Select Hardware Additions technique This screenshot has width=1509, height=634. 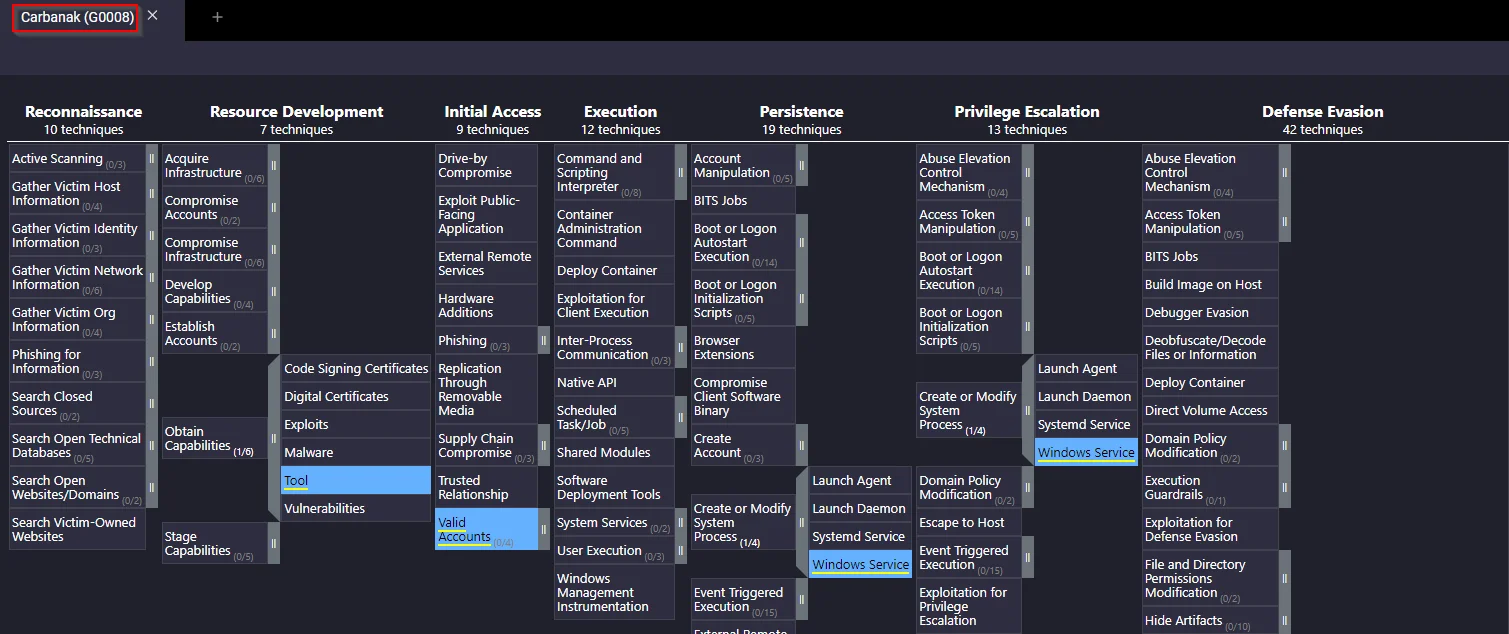tap(486, 306)
